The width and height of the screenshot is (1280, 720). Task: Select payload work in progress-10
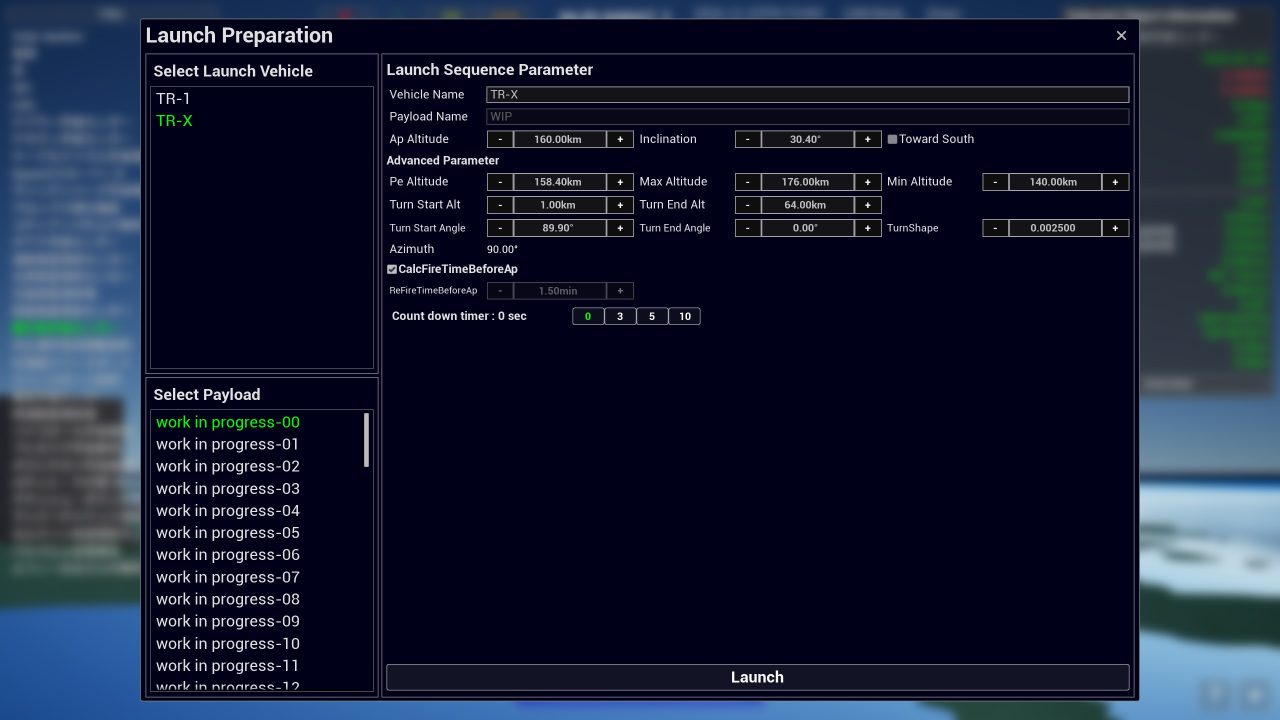coord(228,643)
